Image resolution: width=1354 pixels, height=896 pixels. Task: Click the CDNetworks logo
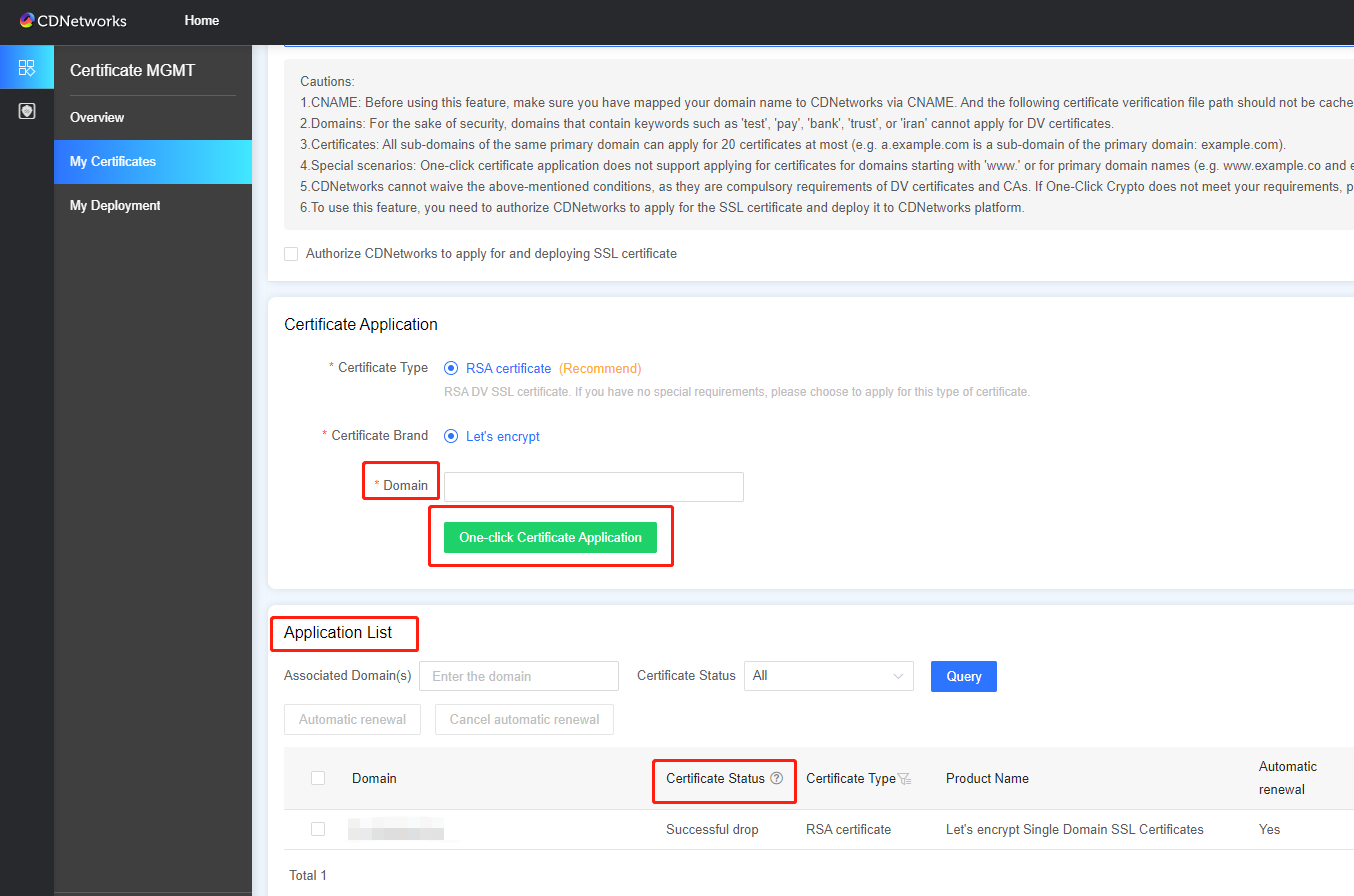pos(73,20)
